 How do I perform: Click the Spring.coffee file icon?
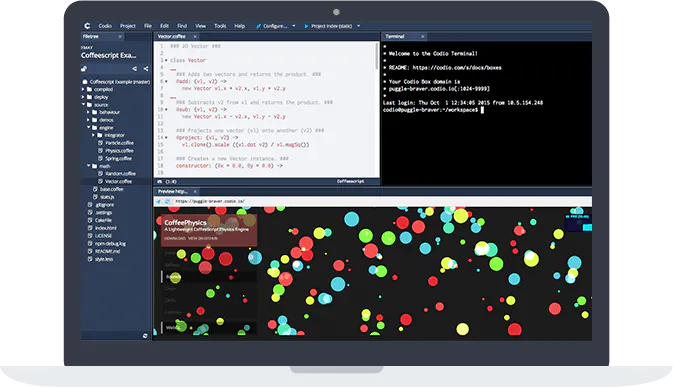(100, 158)
